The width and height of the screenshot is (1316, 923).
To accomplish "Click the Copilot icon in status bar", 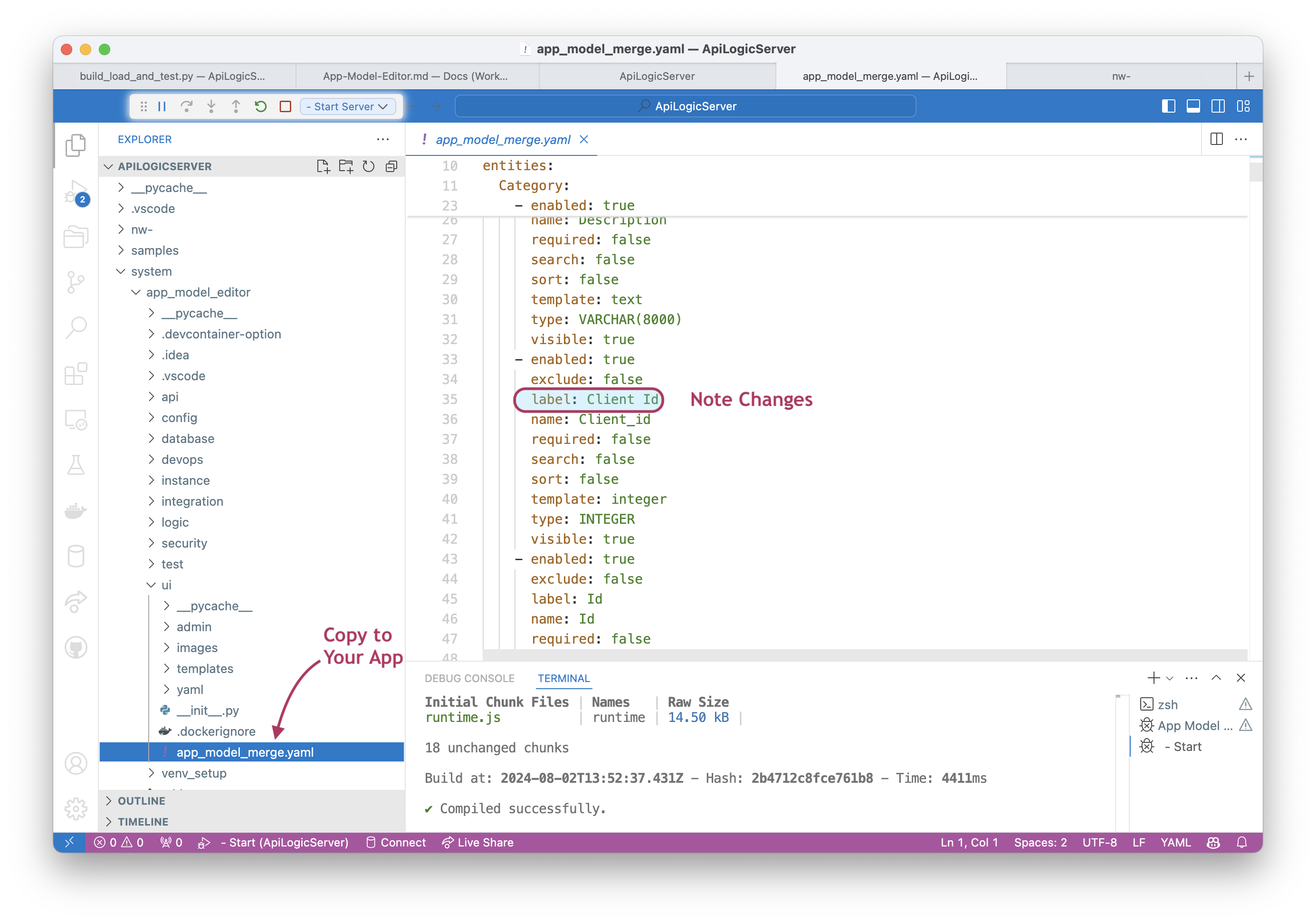I will 1213,843.
